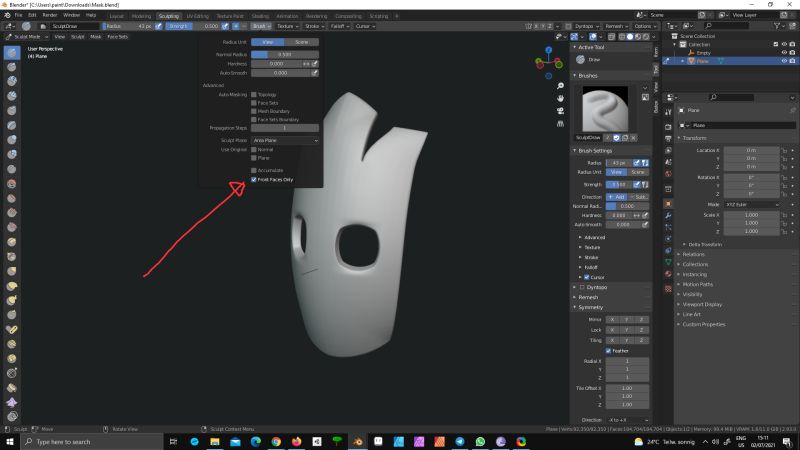Screen dimensions: 800x450
Task: Open the Render menu
Action: click(x=49, y=15)
